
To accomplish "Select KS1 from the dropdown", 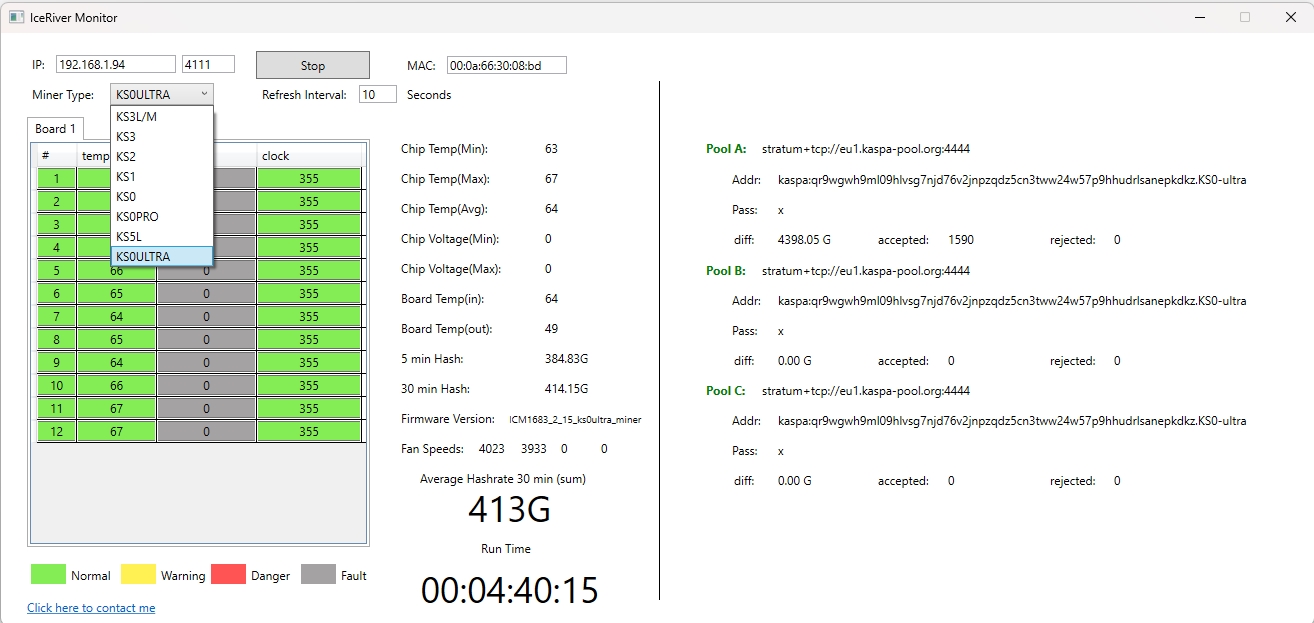I will pyautogui.click(x=126, y=177).
